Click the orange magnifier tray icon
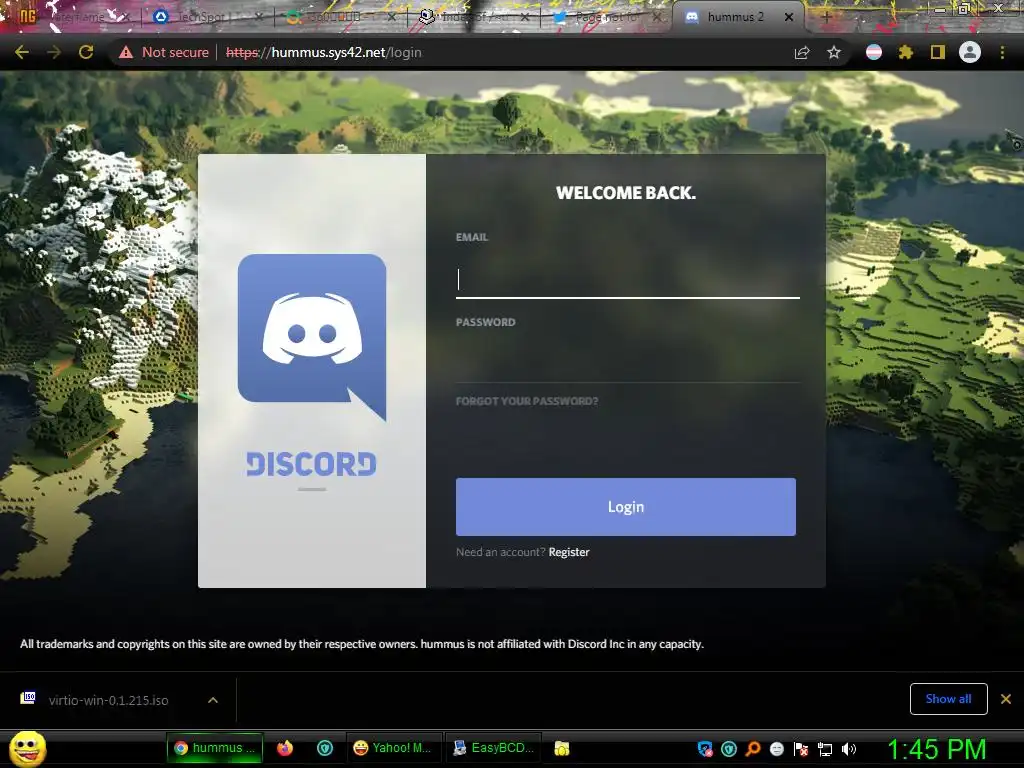The width and height of the screenshot is (1024, 768). (753, 749)
